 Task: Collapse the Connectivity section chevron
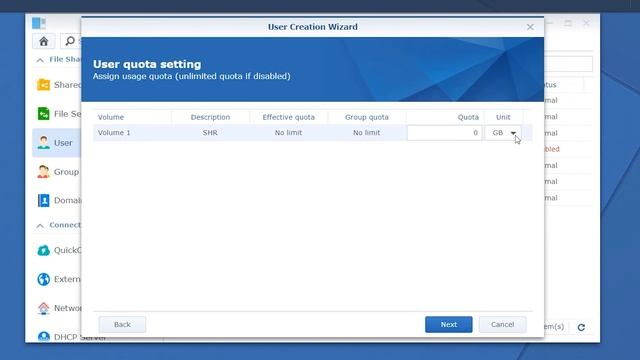click(40, 225)
